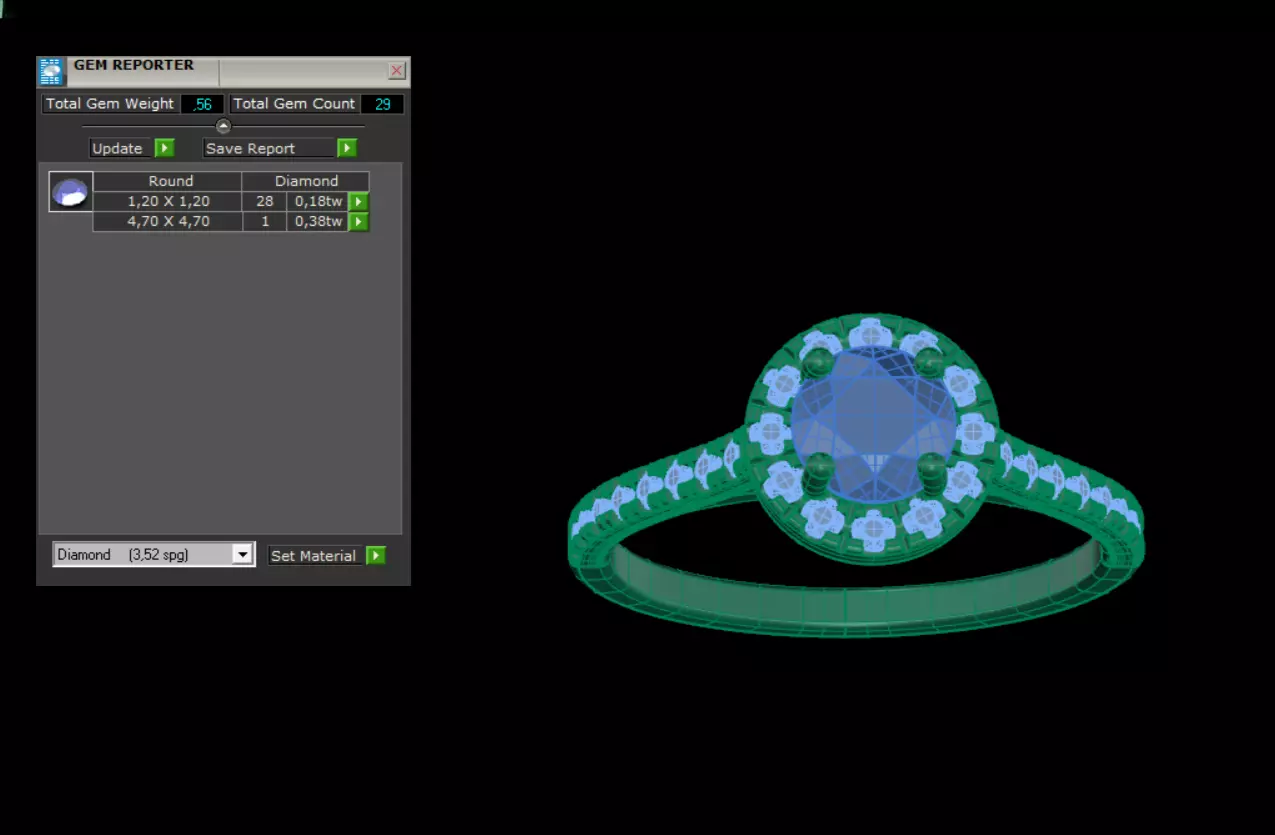Viewport: 1275px width, 835px height.
Task: Click the quantity cell showing 1
Action: [265, 221]
